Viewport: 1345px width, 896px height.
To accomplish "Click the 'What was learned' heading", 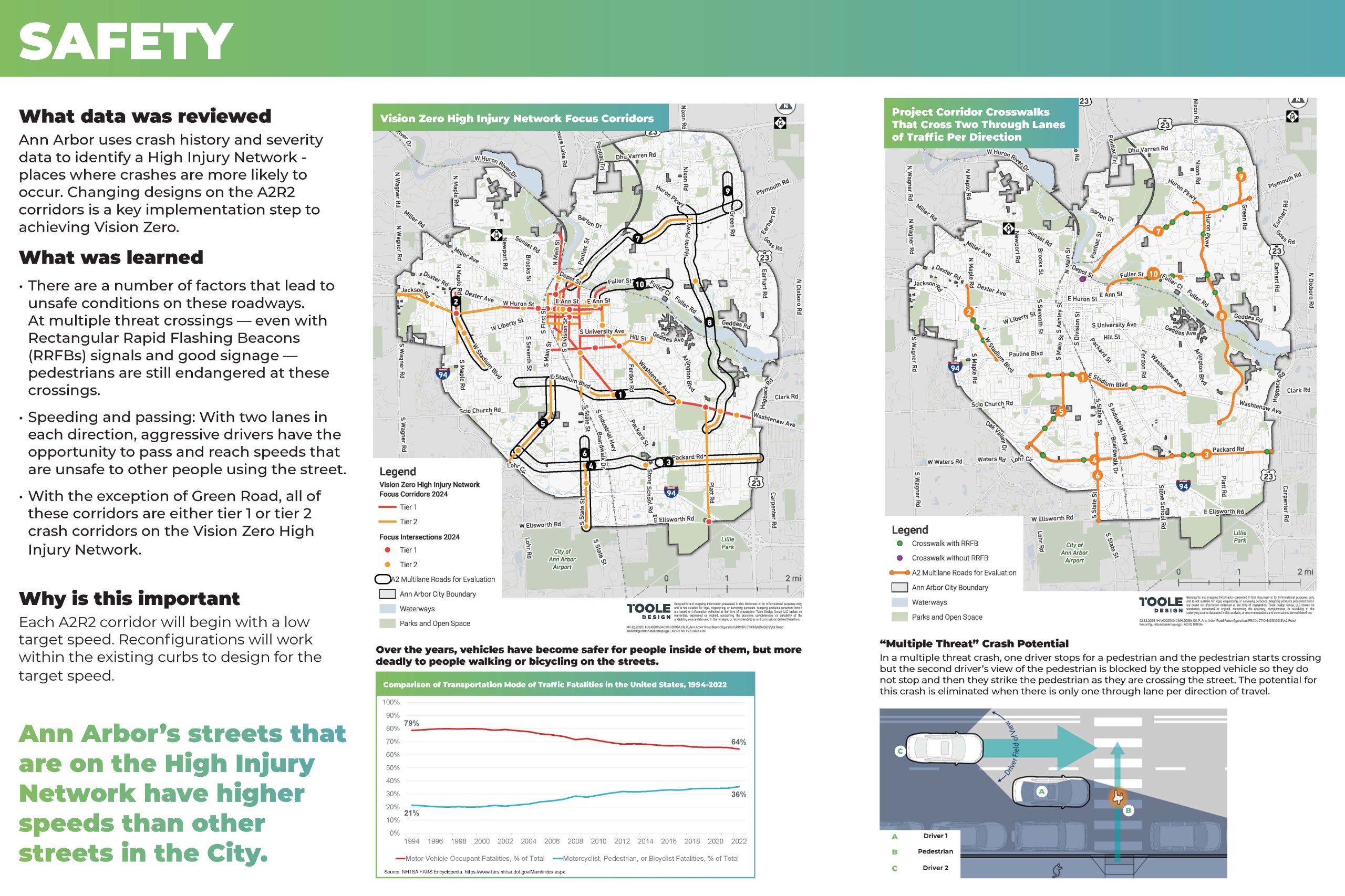I will [x=111, y=257].
